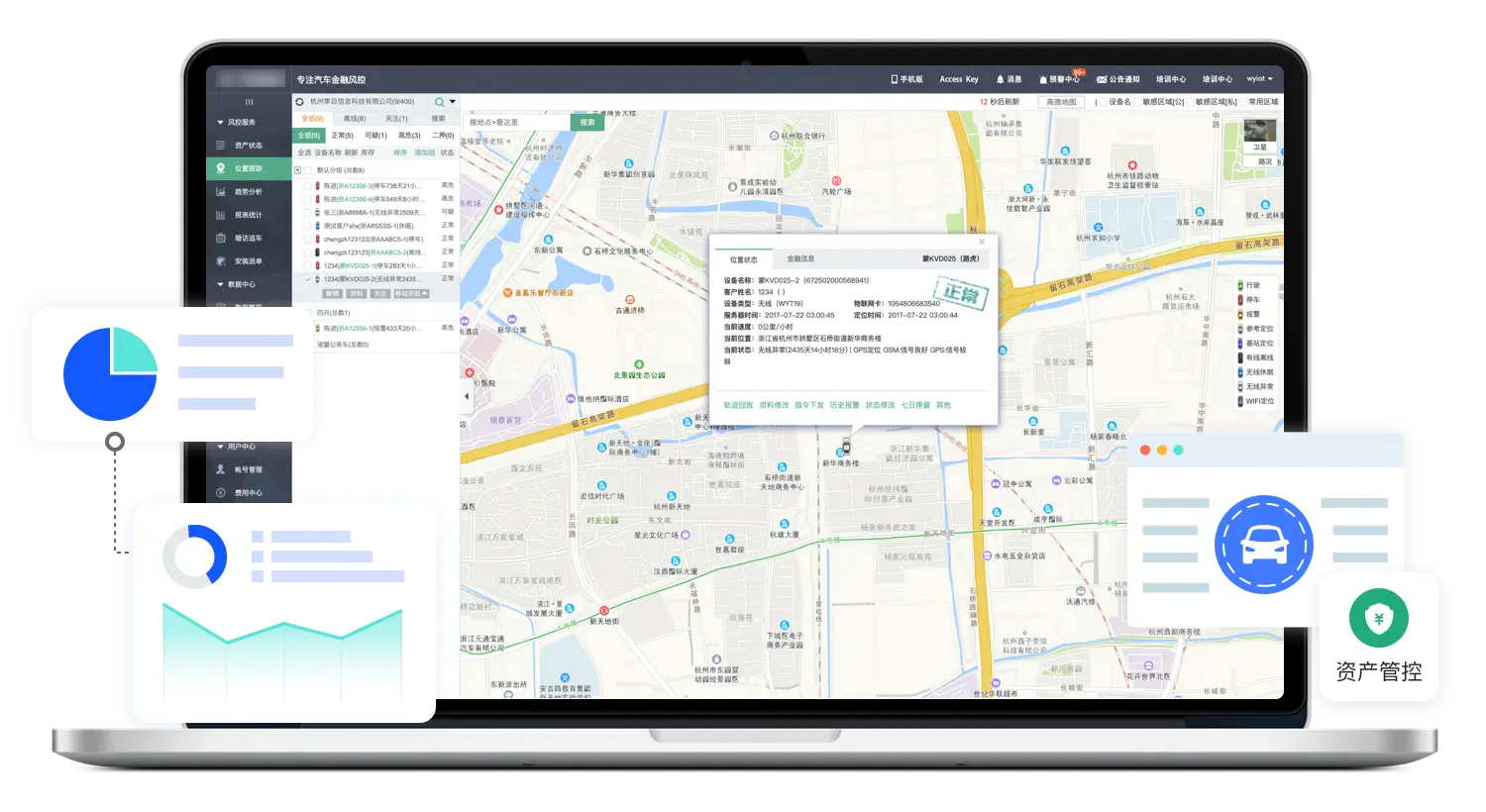Click 北景园生态公园 green map marker
The width and height of the screenshot is (1486, 812).
pos(639,365)
